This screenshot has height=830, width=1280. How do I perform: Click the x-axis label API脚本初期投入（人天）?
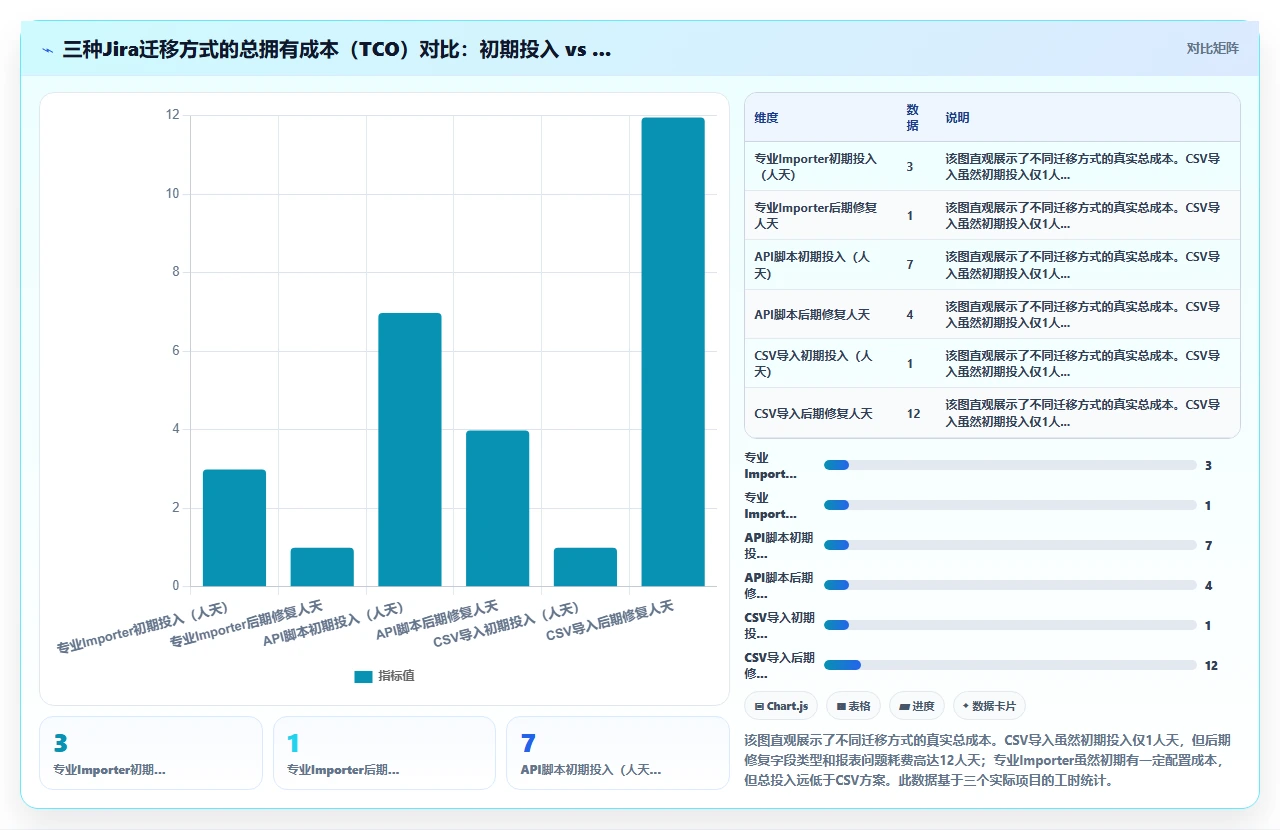333,624
